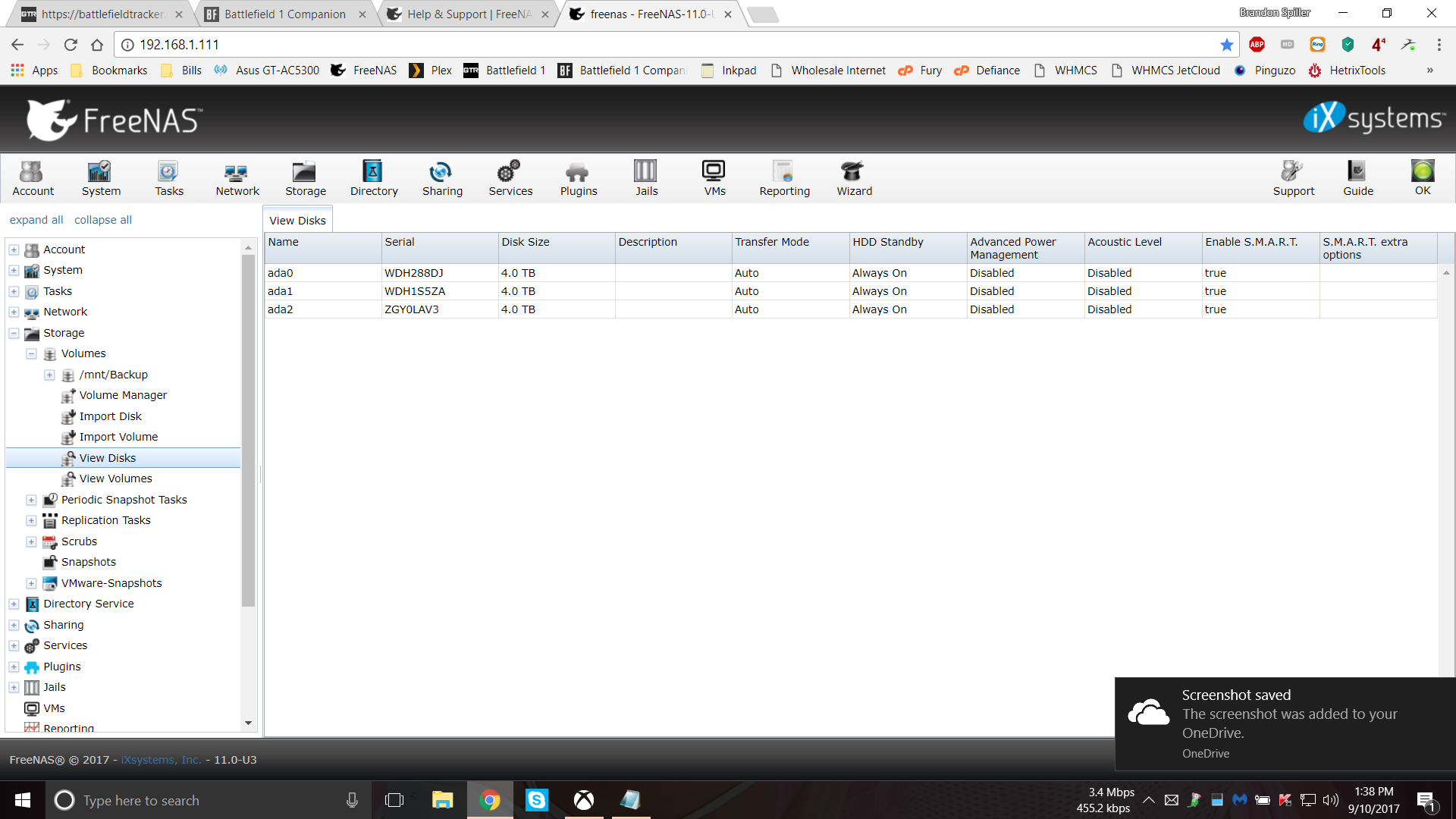
Task: Switch to the Battlefield 1 Companion browser tab
Action: pyautogui.click(x=285, y=14)
